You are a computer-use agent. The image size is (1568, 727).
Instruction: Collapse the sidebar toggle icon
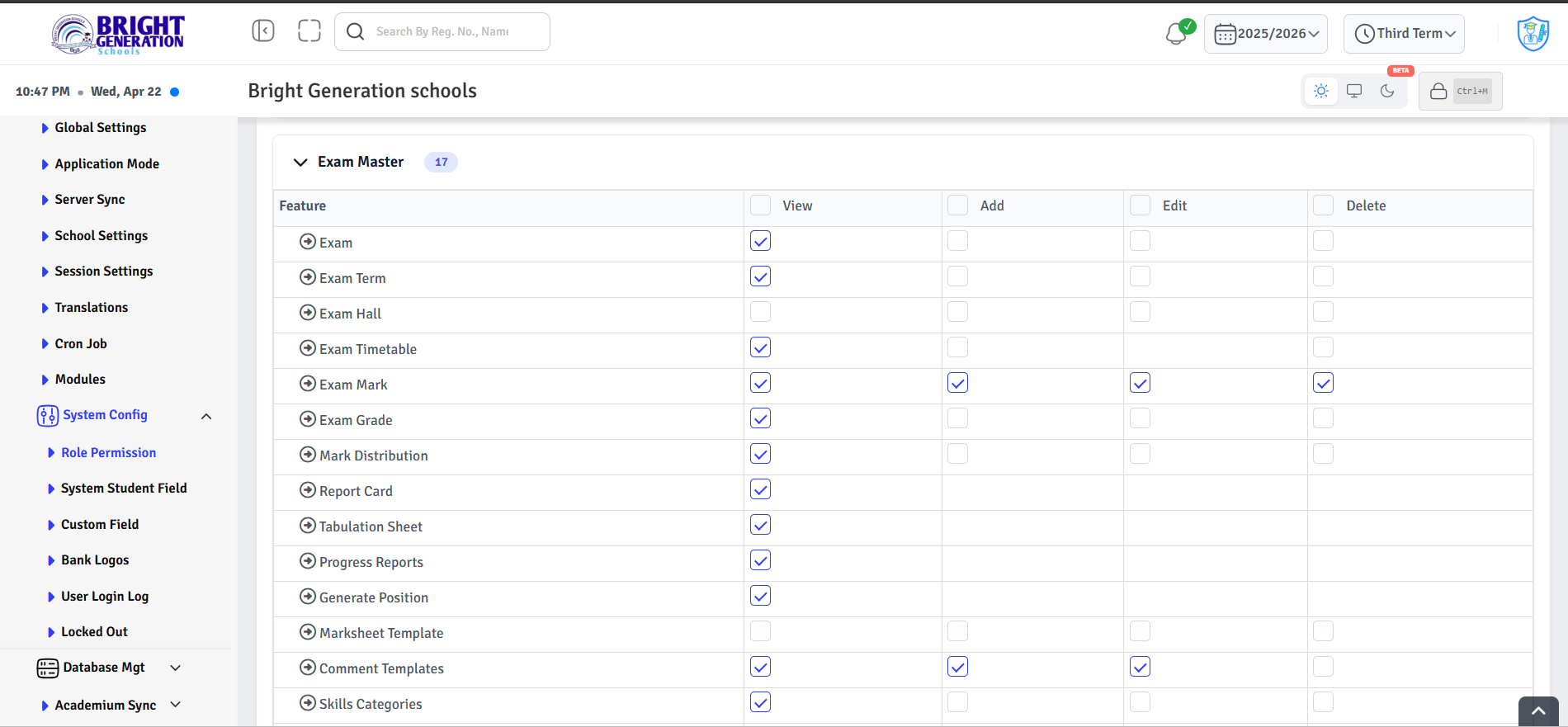click(263, 31)
